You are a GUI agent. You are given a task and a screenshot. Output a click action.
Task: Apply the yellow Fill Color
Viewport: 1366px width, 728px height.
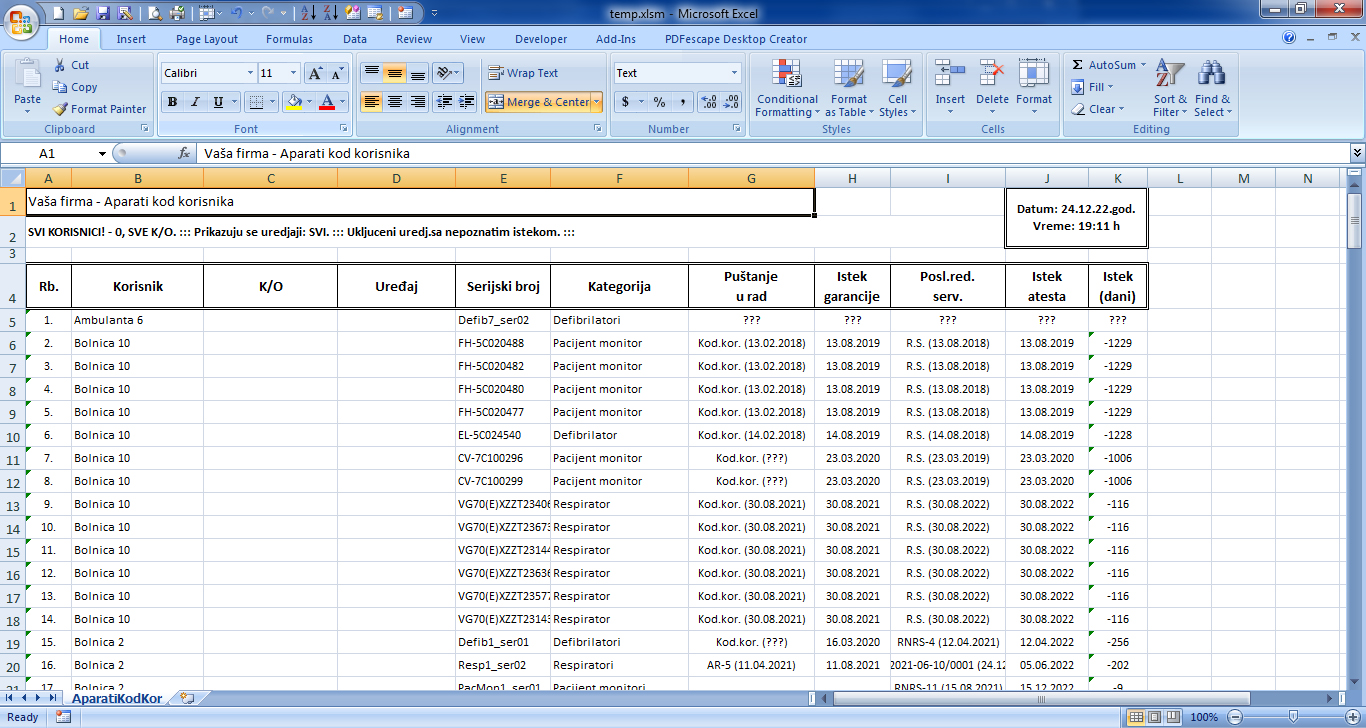click(x=292, y=102)
